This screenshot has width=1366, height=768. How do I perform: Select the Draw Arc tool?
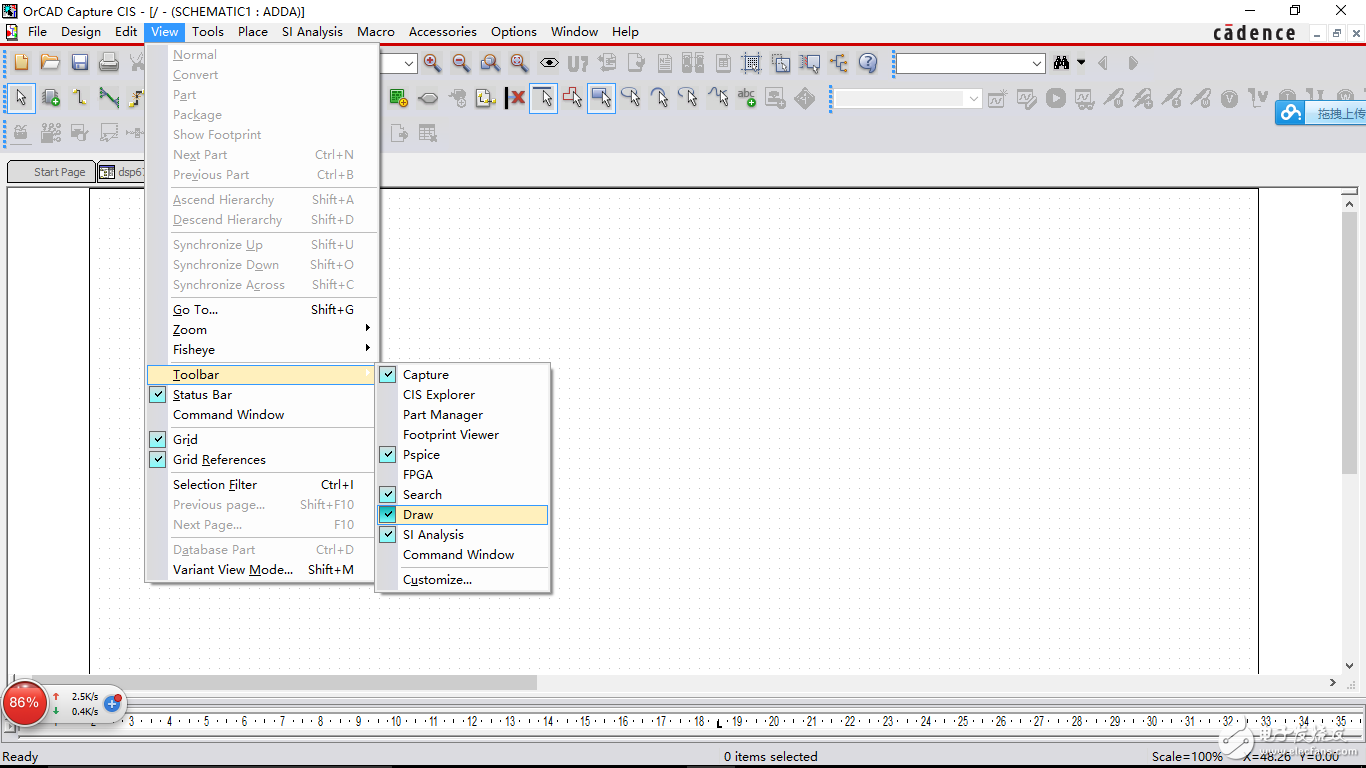[x=660, y=98]
